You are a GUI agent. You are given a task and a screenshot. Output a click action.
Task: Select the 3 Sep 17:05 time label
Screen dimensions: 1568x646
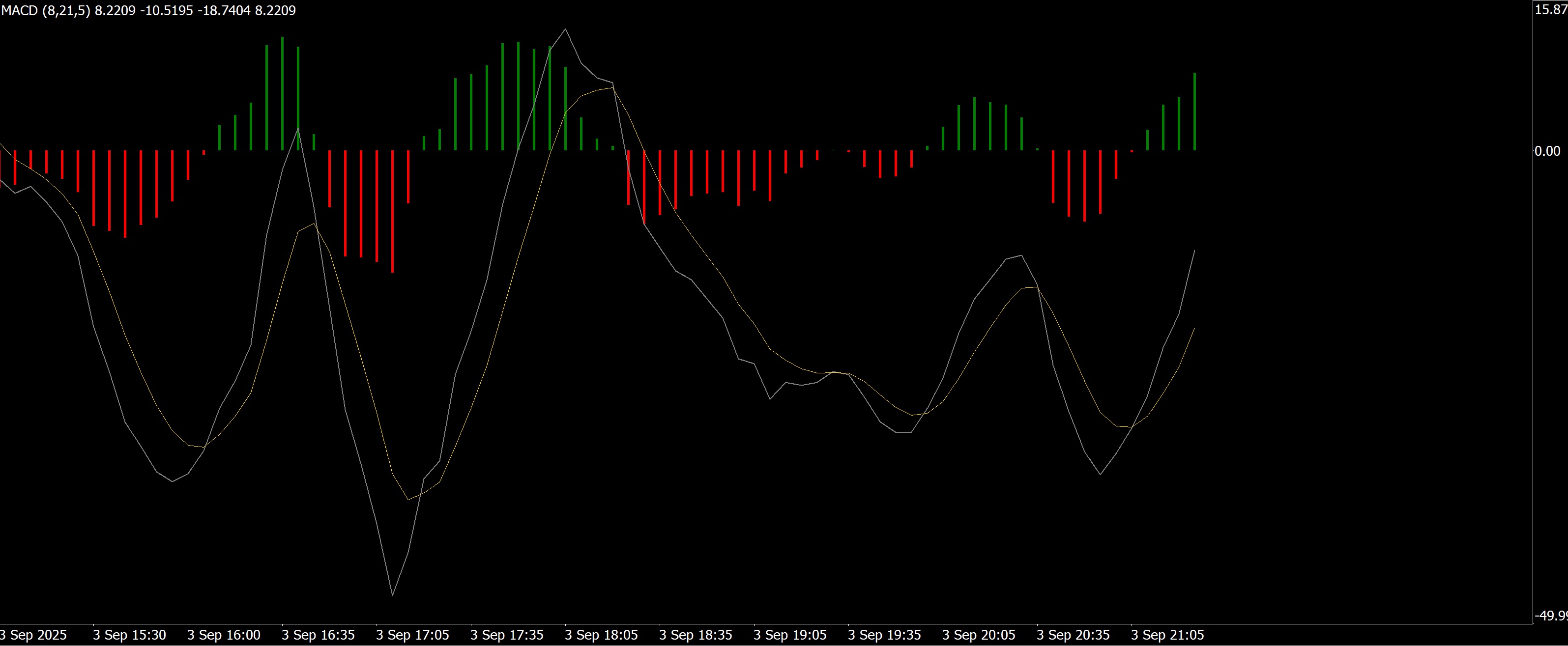[412, 635]
